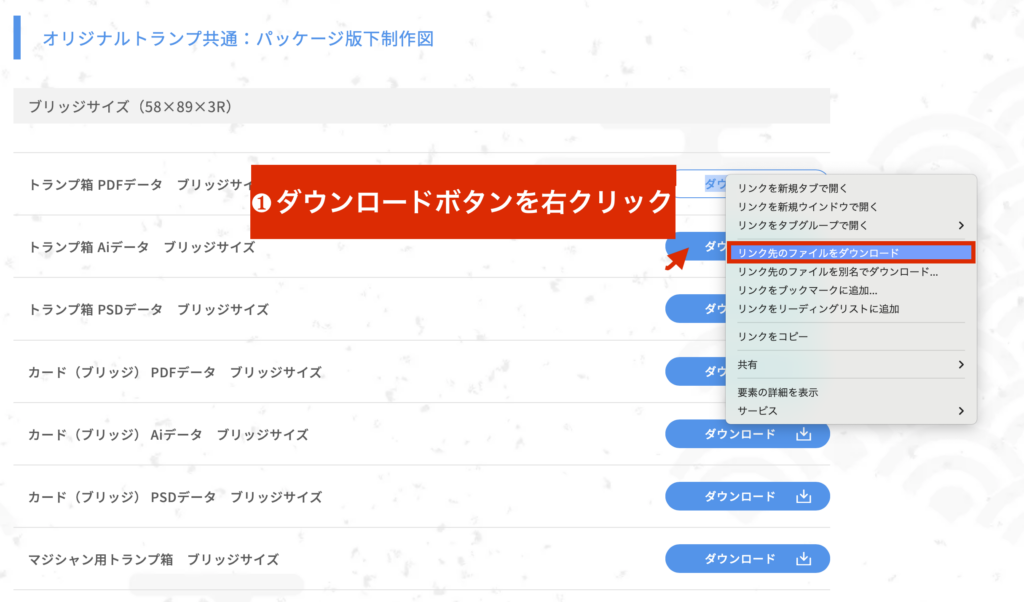Click カード（ブリッジ）Aiデータ label
The image size is (1024, 602).
tap(168, 434)
